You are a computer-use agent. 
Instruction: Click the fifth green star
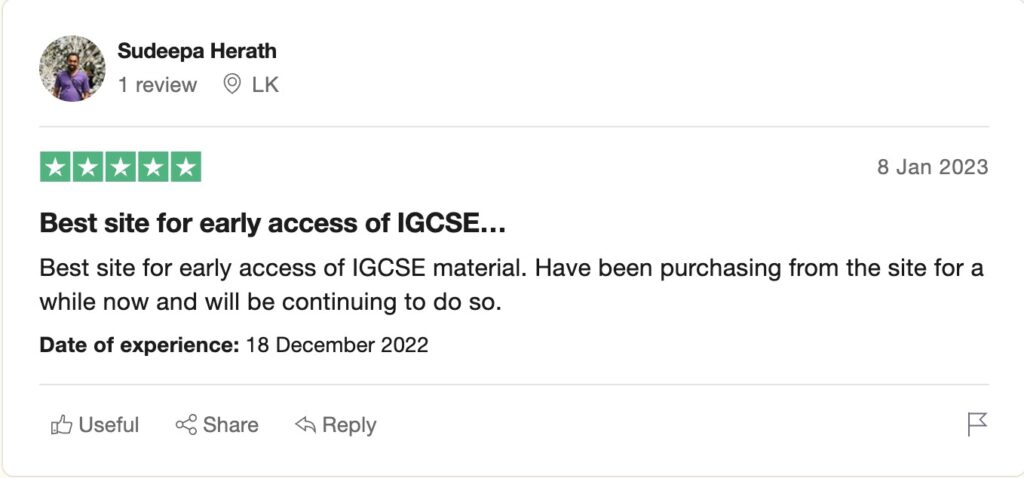[x=185, y=167]
